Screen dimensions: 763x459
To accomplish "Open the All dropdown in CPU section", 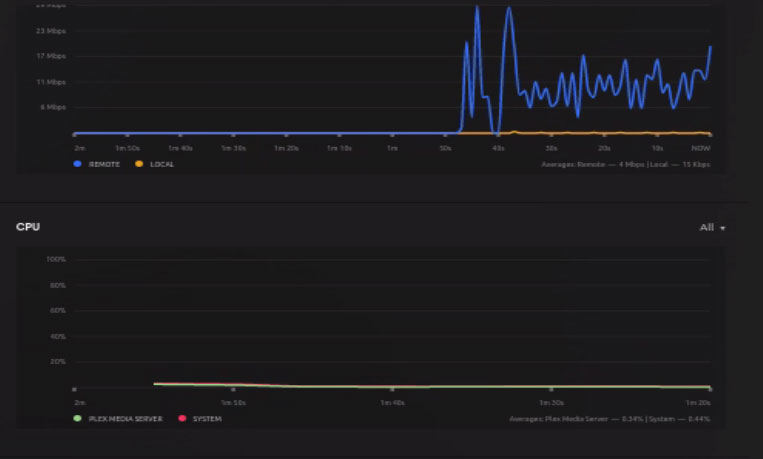I will (x=712, y=227).
